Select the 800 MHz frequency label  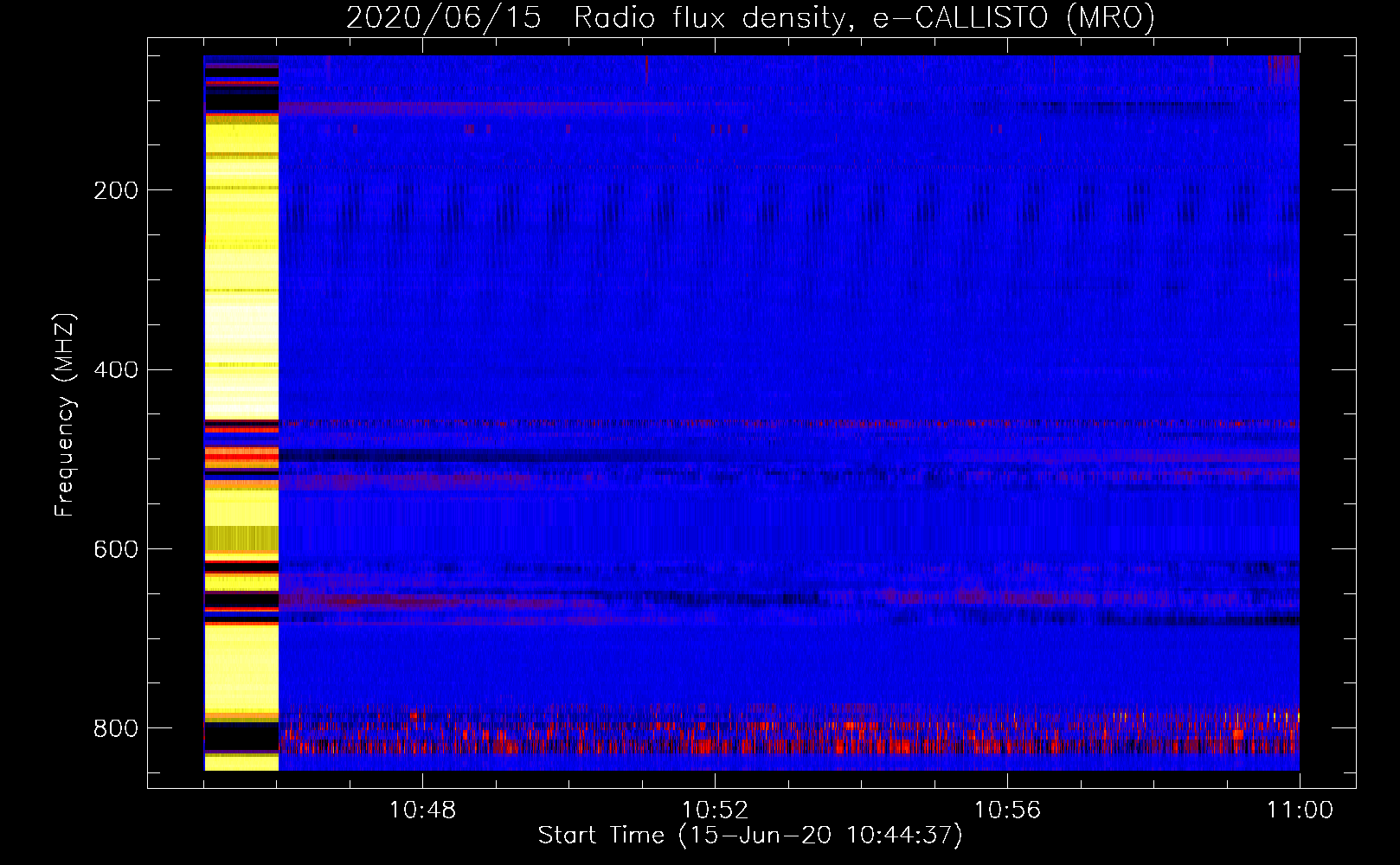115,728
